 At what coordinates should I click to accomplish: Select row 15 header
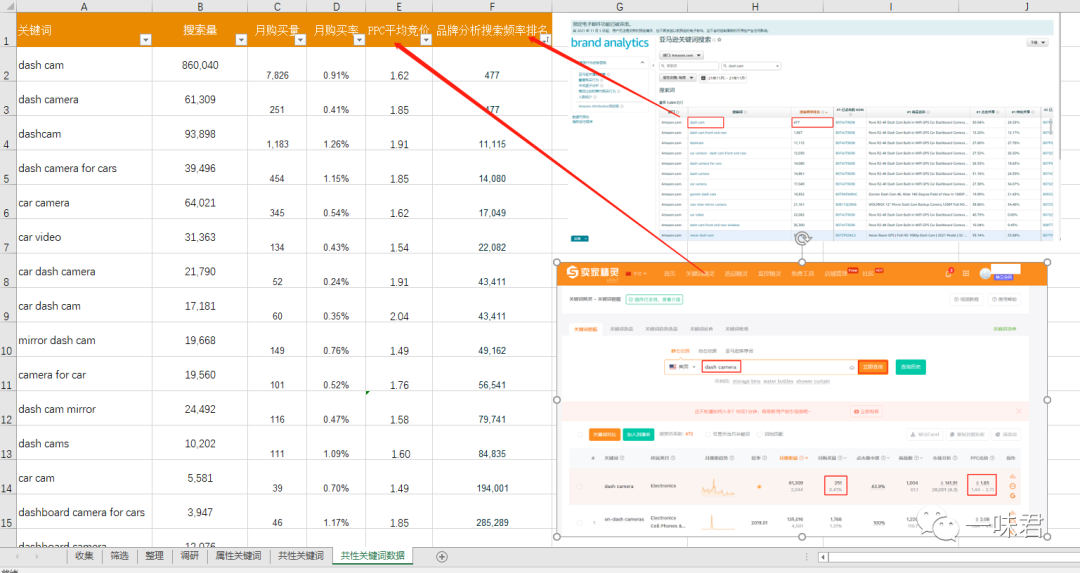coord(8,512)
